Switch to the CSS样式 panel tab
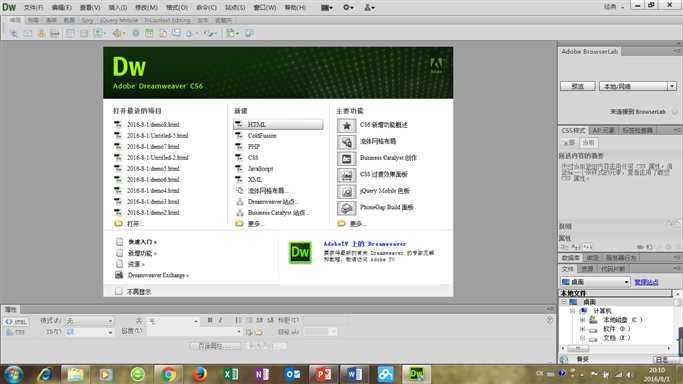 coord(573,131)
